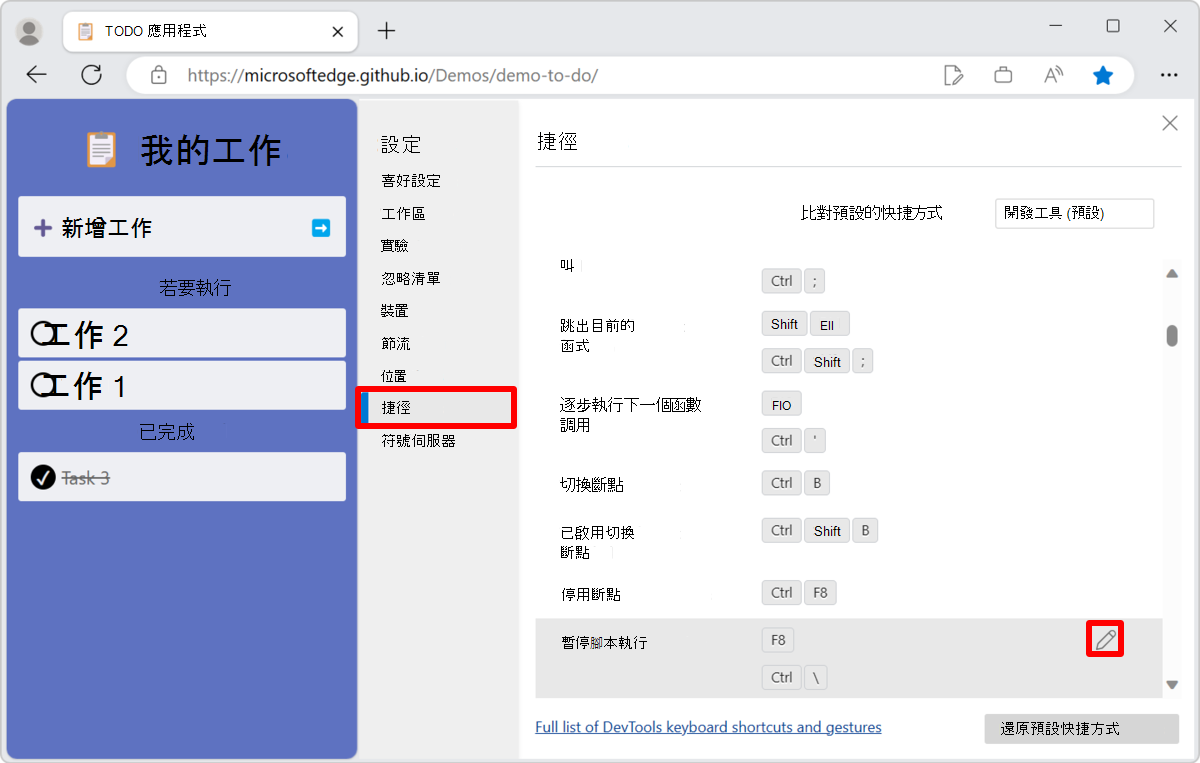This screenshot has height=763, width=1200.
Task: Open the full DevTools keyboard shortcuts list link
Action: pos(708,727)
